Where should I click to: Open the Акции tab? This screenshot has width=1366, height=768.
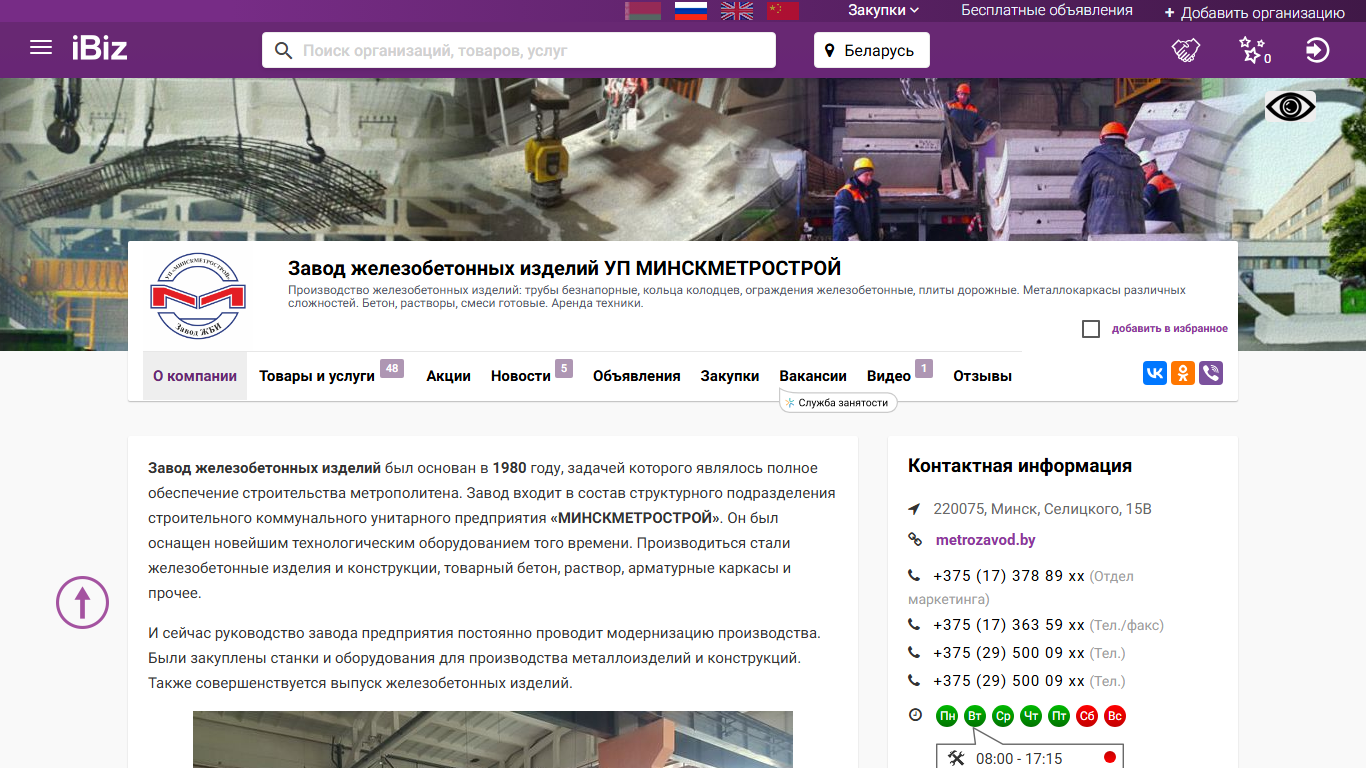(x=449, y=376)
